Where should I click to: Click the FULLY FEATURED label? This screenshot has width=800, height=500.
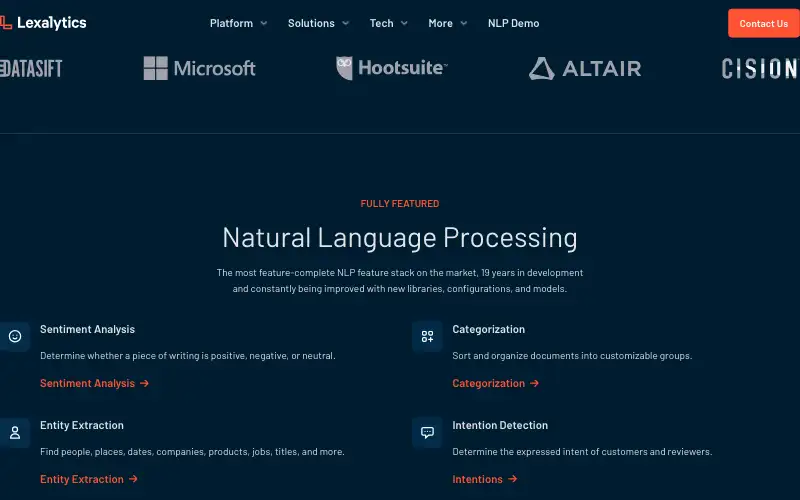pyautogui.click(x=400, y=204)
